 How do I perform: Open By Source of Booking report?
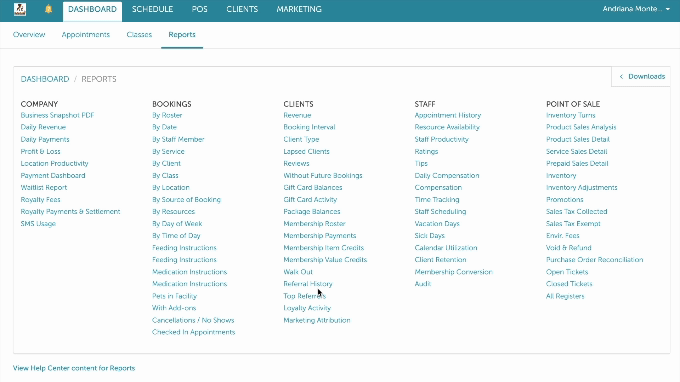click(186, 200)
